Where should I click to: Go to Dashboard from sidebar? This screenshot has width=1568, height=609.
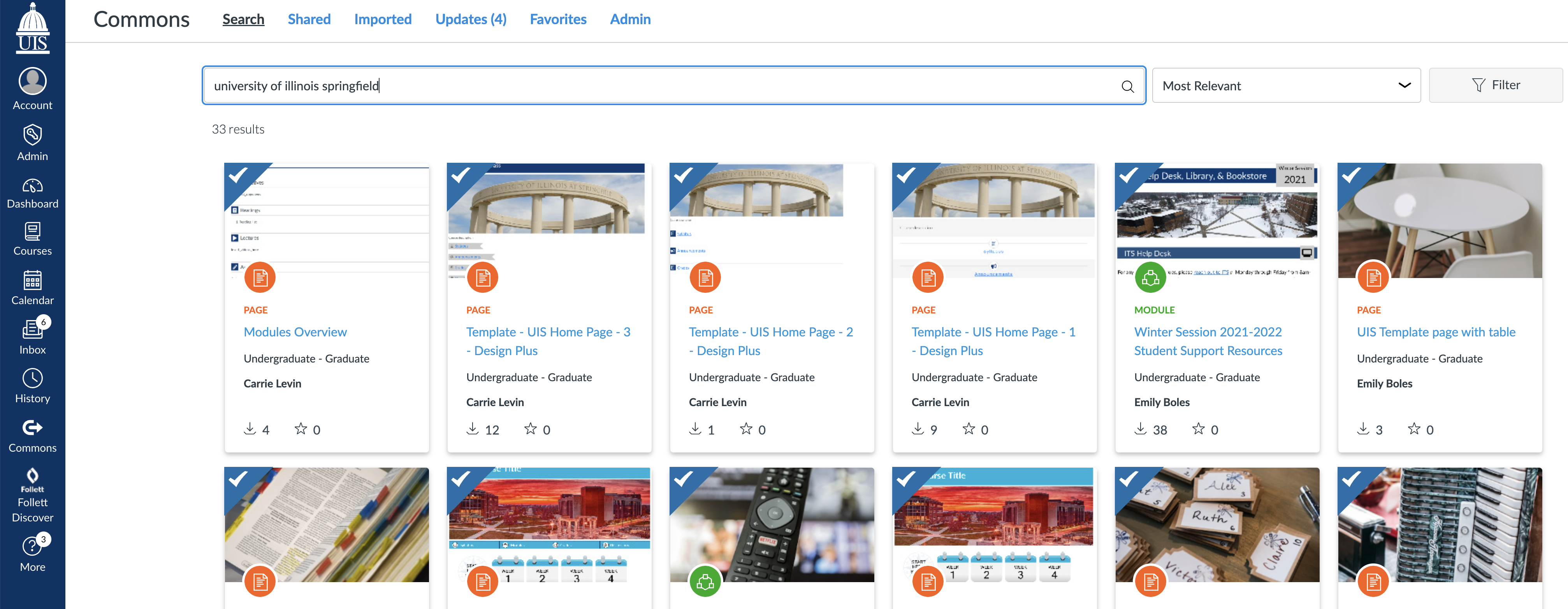click(32, 193)
